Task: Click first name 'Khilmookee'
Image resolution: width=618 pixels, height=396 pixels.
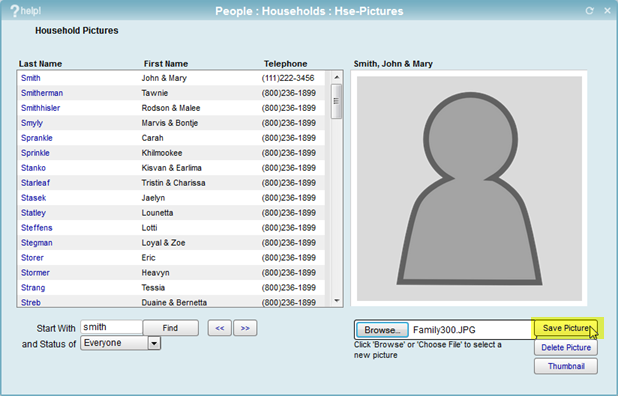Action: tap(162, 153)
